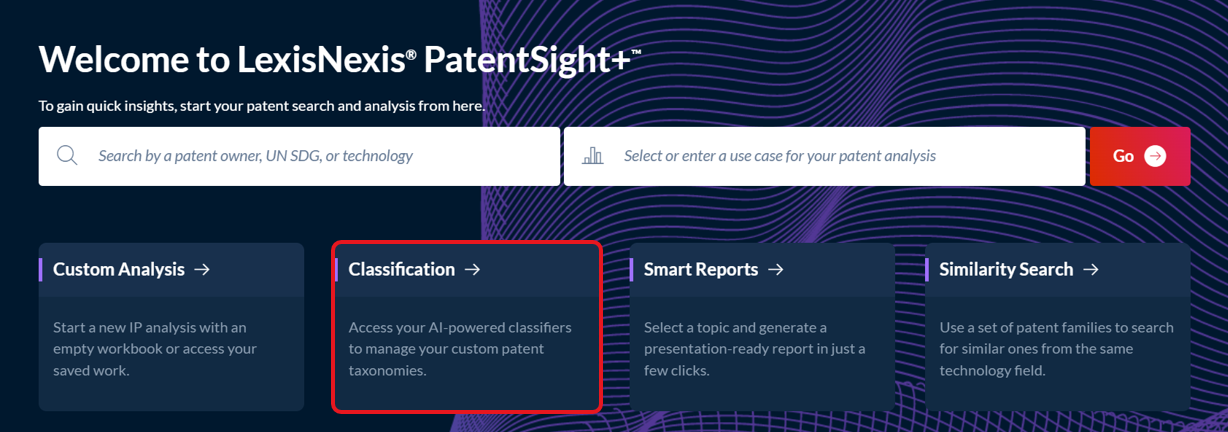This screenshot has height=432, width=1228.
Task: Click the bar chart use case icon
Action: click(x=593, y=156)
